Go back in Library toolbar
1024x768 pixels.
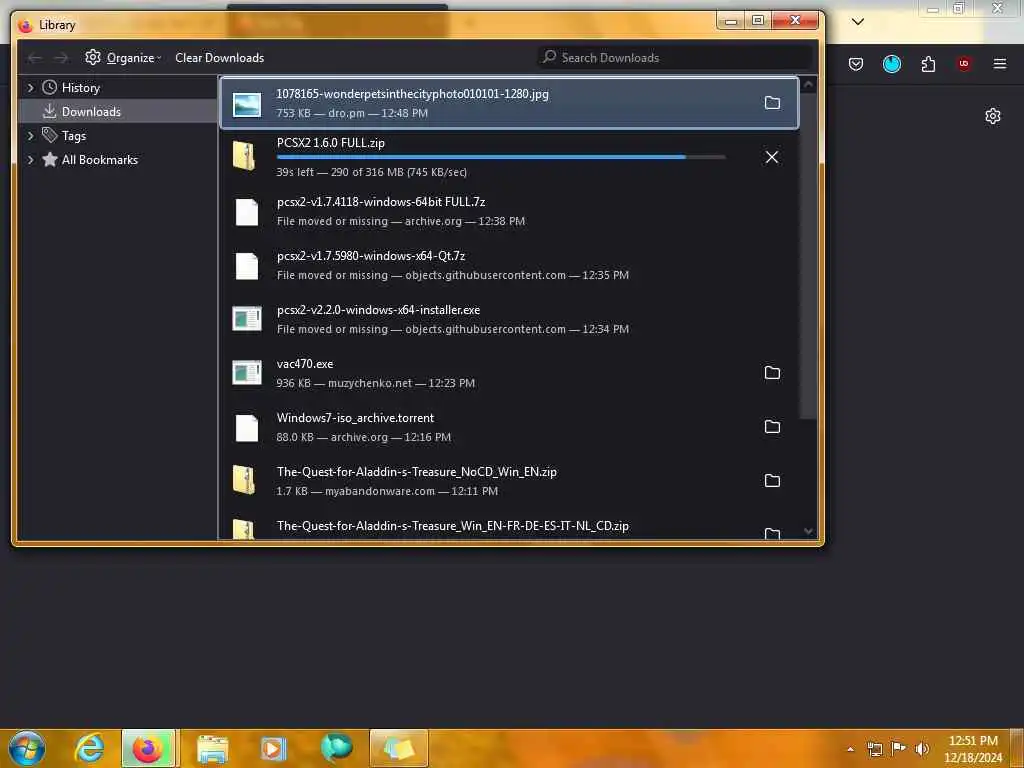pyautogui.click(x=34, y=58)
